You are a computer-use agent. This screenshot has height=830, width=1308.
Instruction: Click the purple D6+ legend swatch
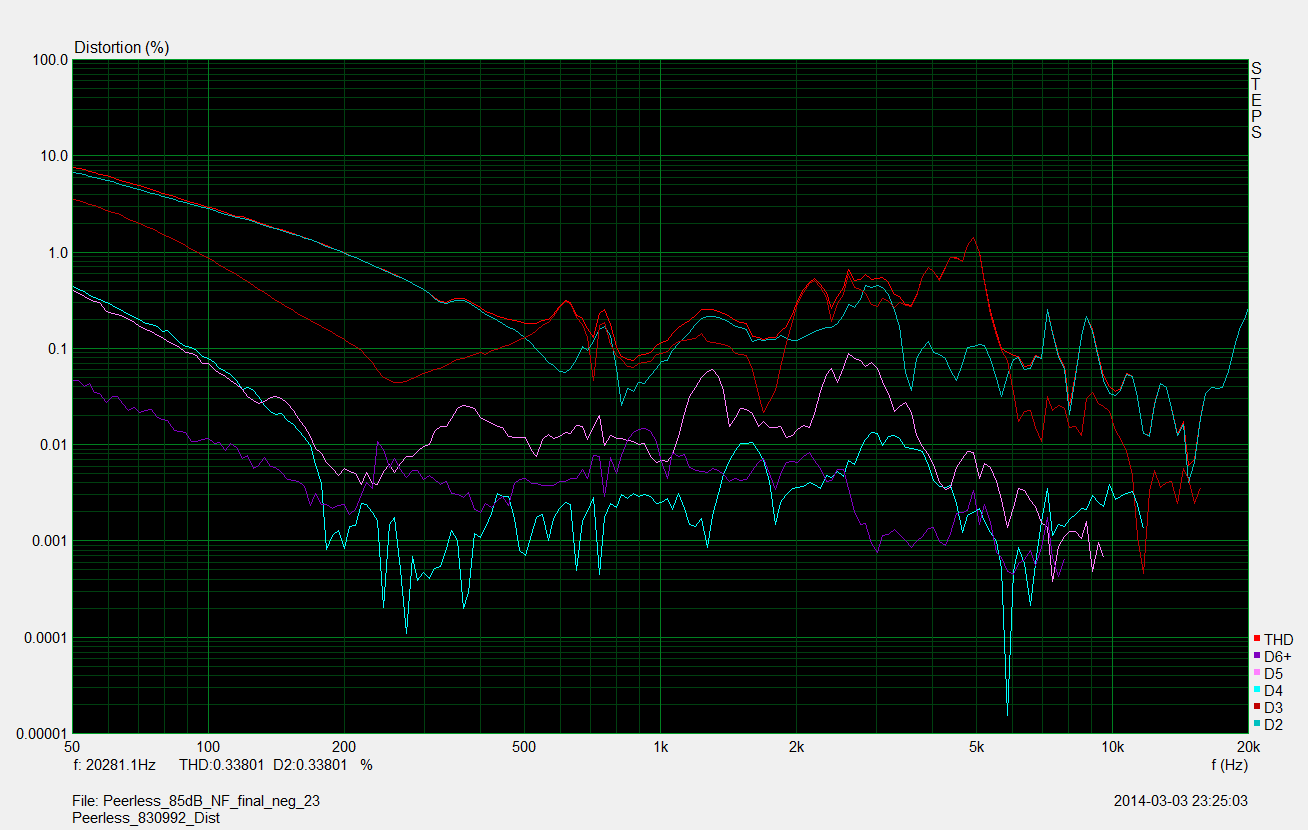pyautogui.click(x=1257, y=656)
